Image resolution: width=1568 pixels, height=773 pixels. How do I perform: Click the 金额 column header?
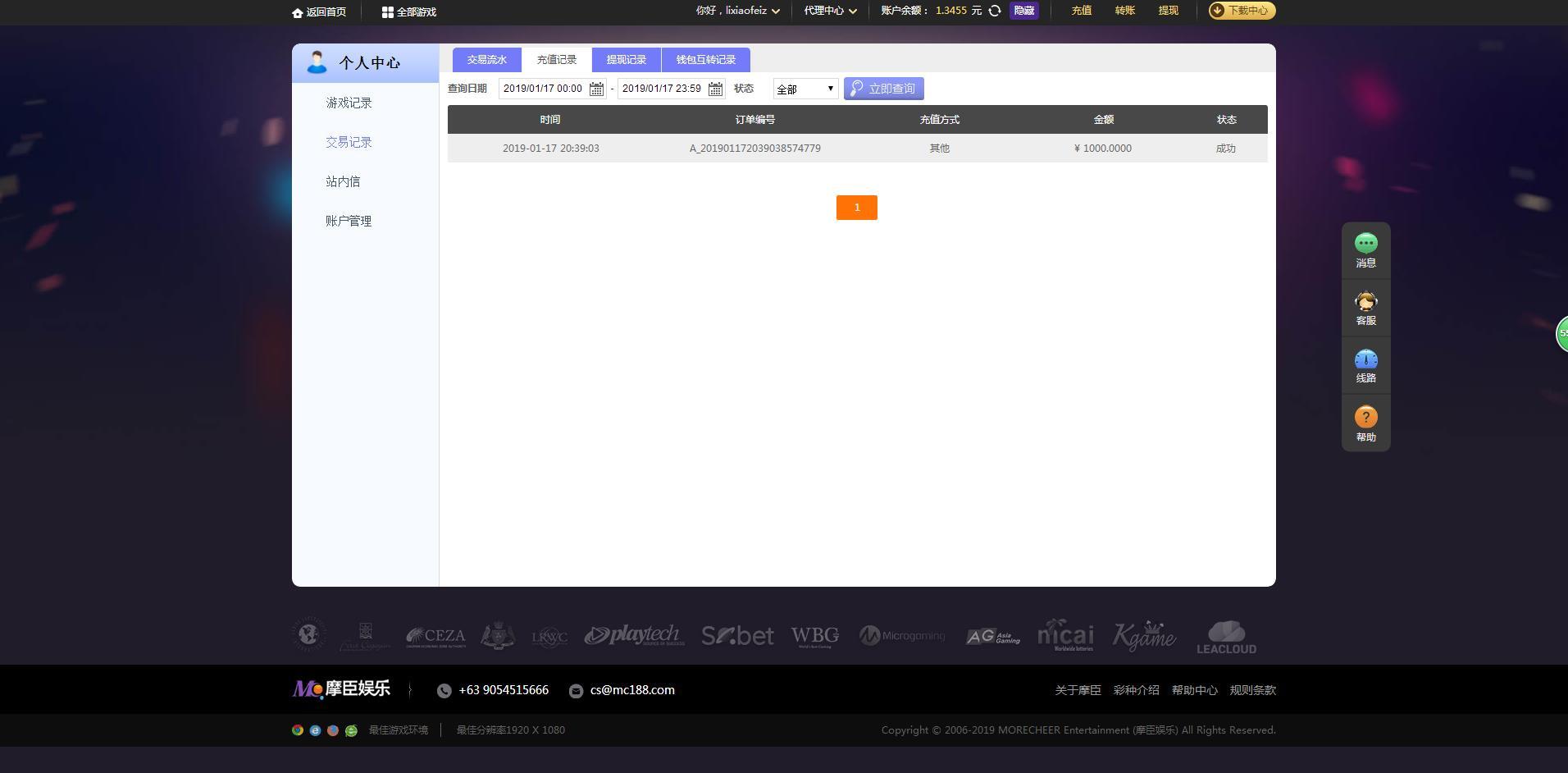tap(1104, 120)
